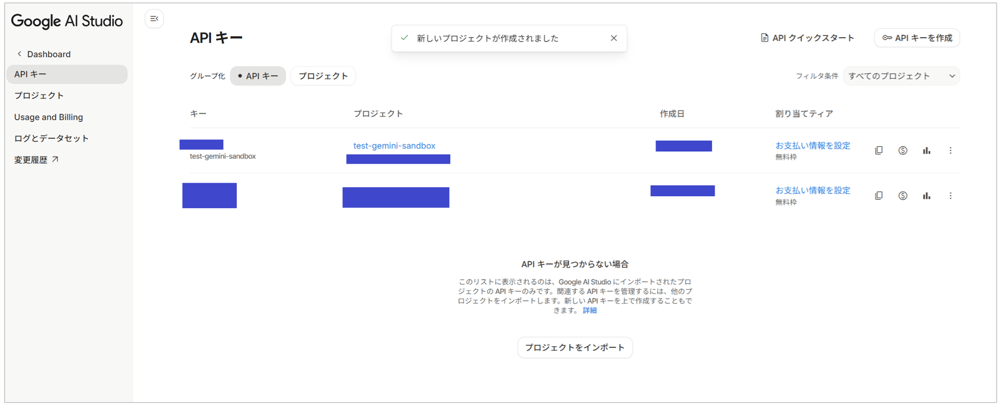This screenshot has width=1000, height=406.
Task: Group by プロジェクト chip
Action: click(323, 76)
